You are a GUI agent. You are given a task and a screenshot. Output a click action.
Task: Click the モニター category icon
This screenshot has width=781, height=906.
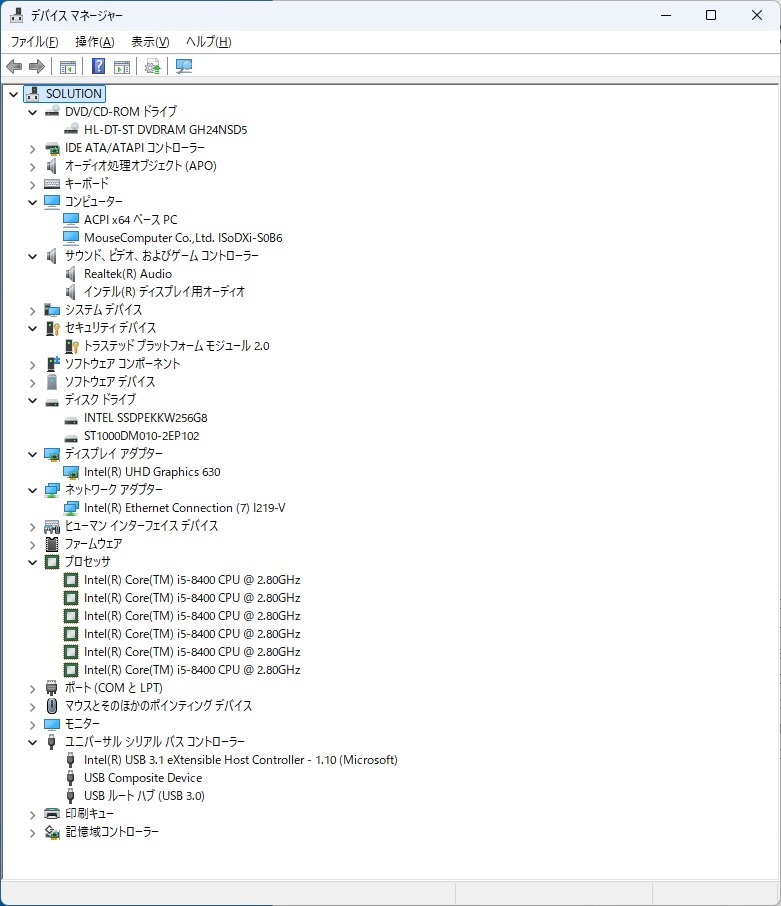point(52,724)
